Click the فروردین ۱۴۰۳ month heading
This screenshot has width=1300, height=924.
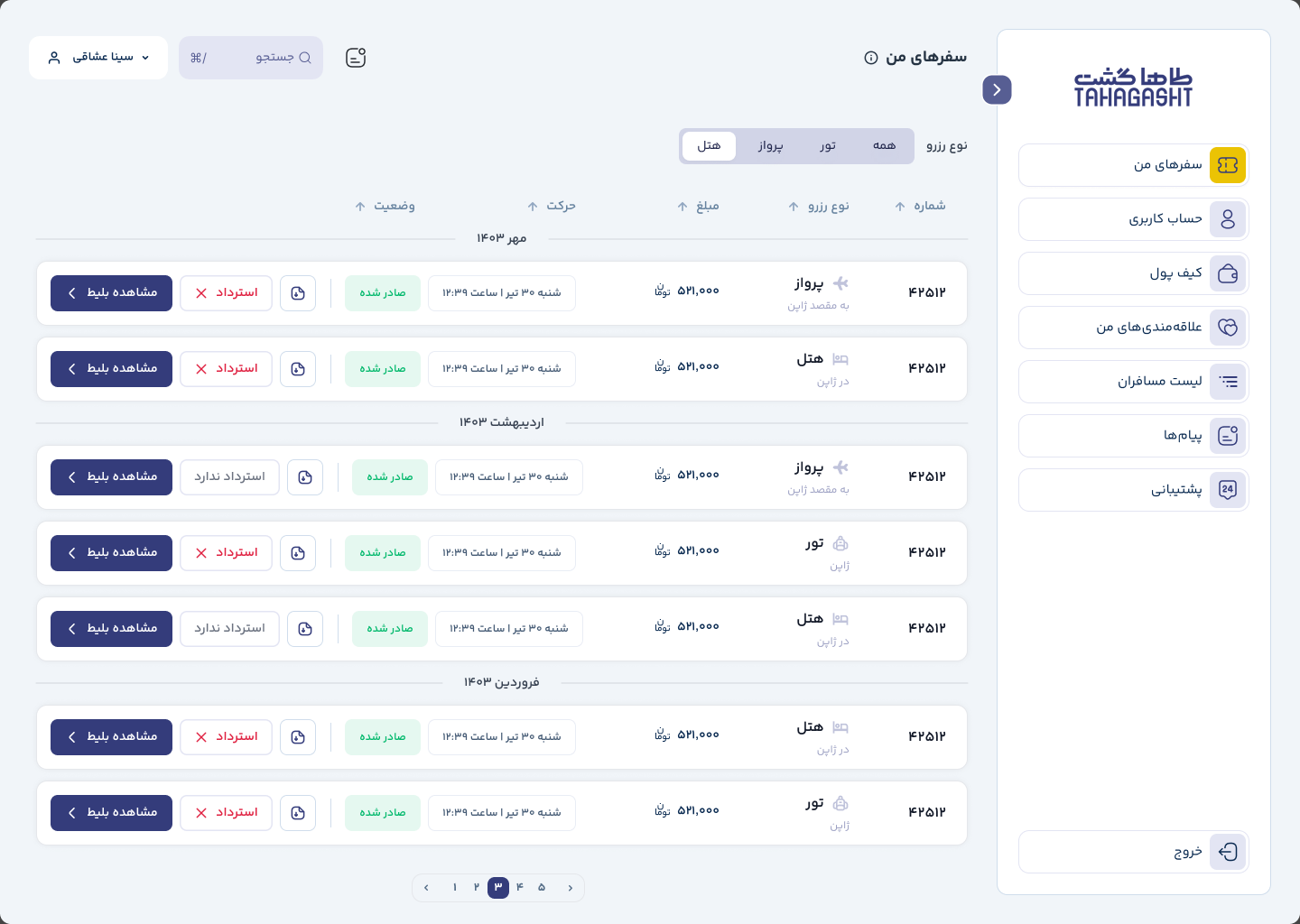point(502,682)
